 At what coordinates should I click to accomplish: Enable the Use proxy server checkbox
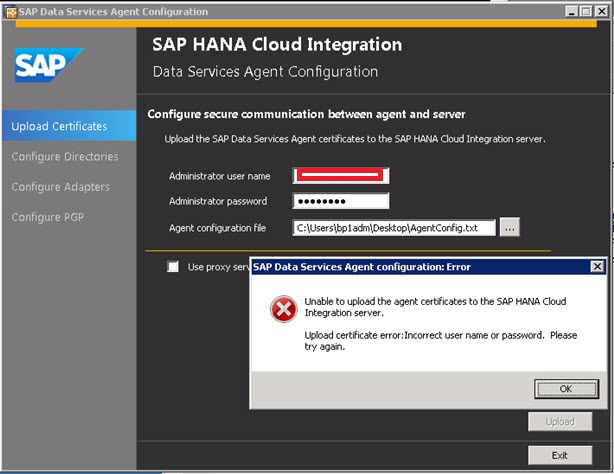(173, 267)
